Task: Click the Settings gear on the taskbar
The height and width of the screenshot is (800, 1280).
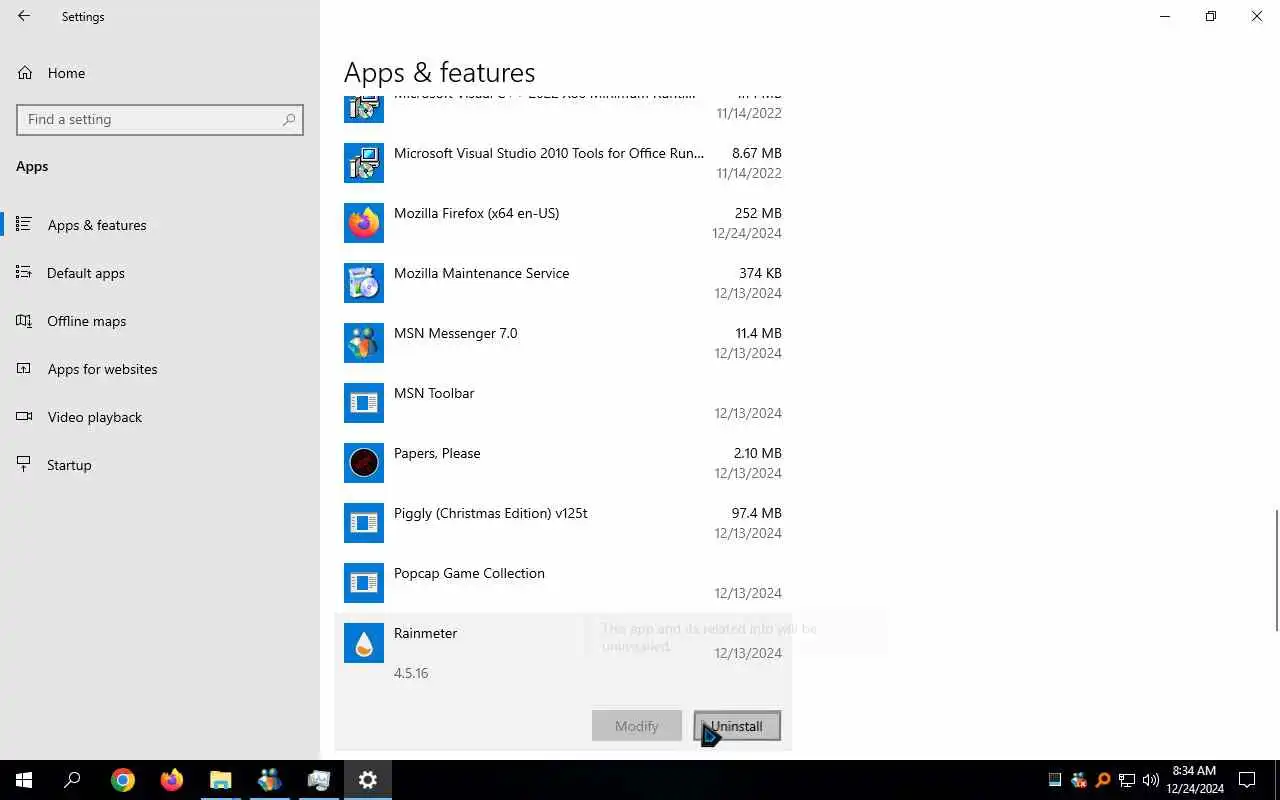Action: (368, 780)
